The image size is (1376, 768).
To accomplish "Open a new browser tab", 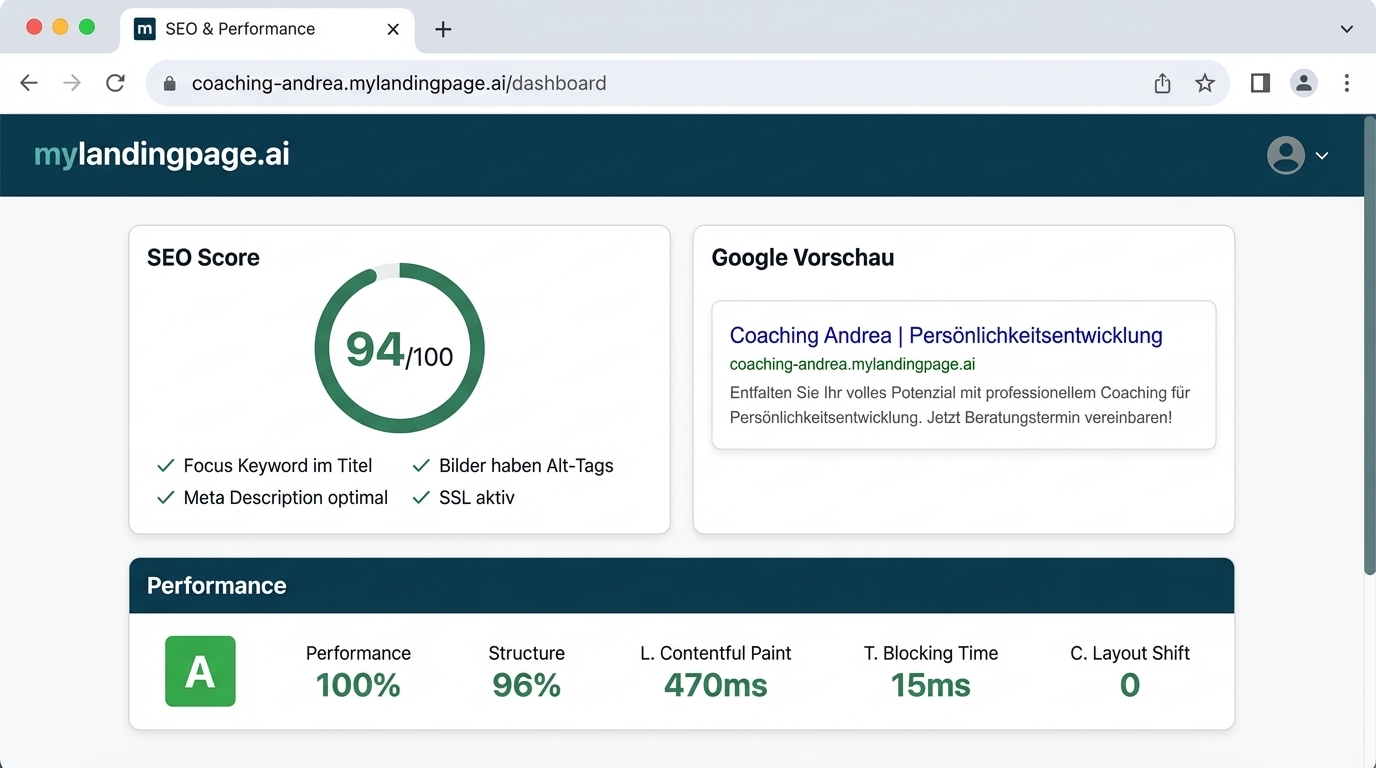I will (443, 29).
